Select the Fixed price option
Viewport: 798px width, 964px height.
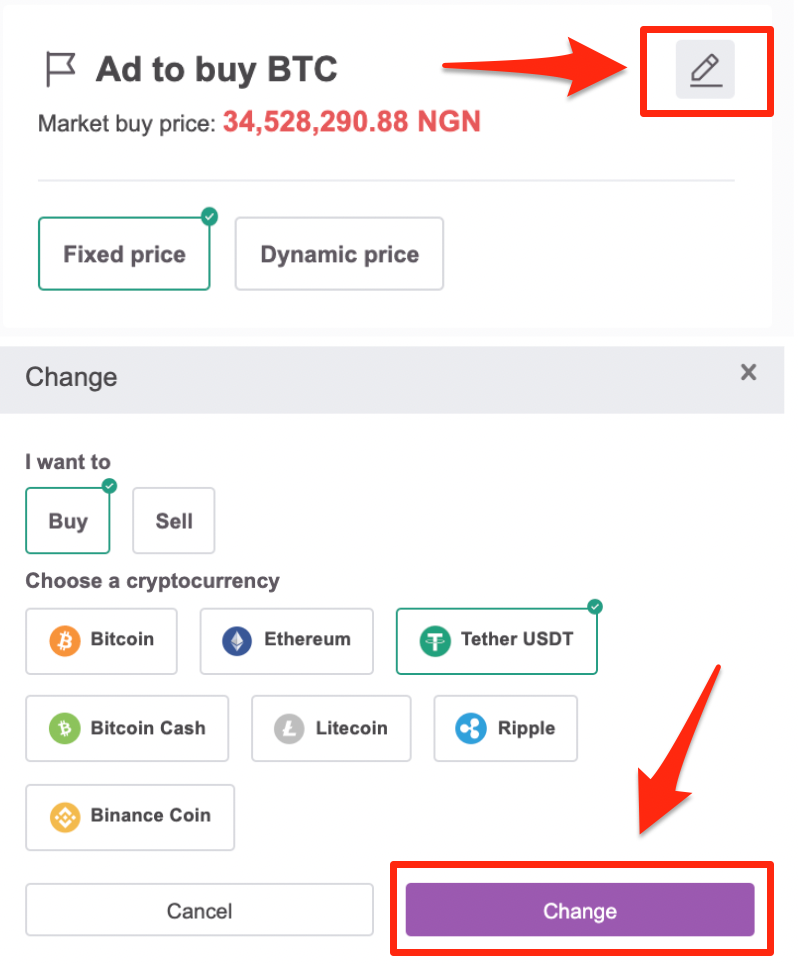tap(124, 253)
